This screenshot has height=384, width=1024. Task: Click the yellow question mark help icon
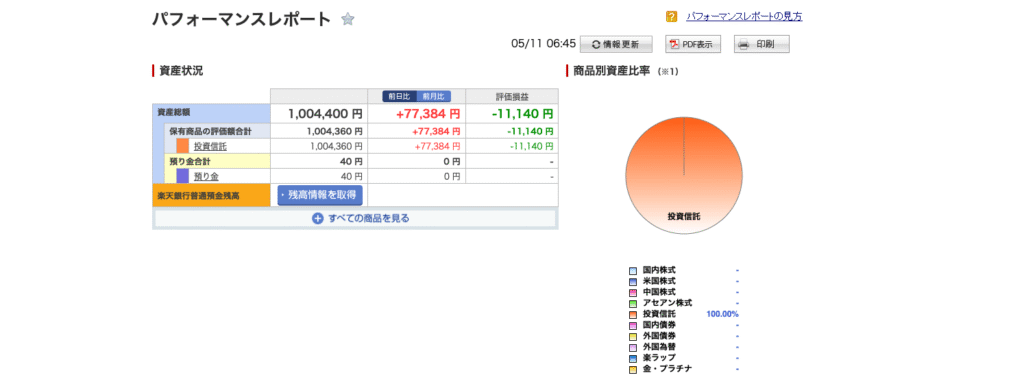(671, 17)
